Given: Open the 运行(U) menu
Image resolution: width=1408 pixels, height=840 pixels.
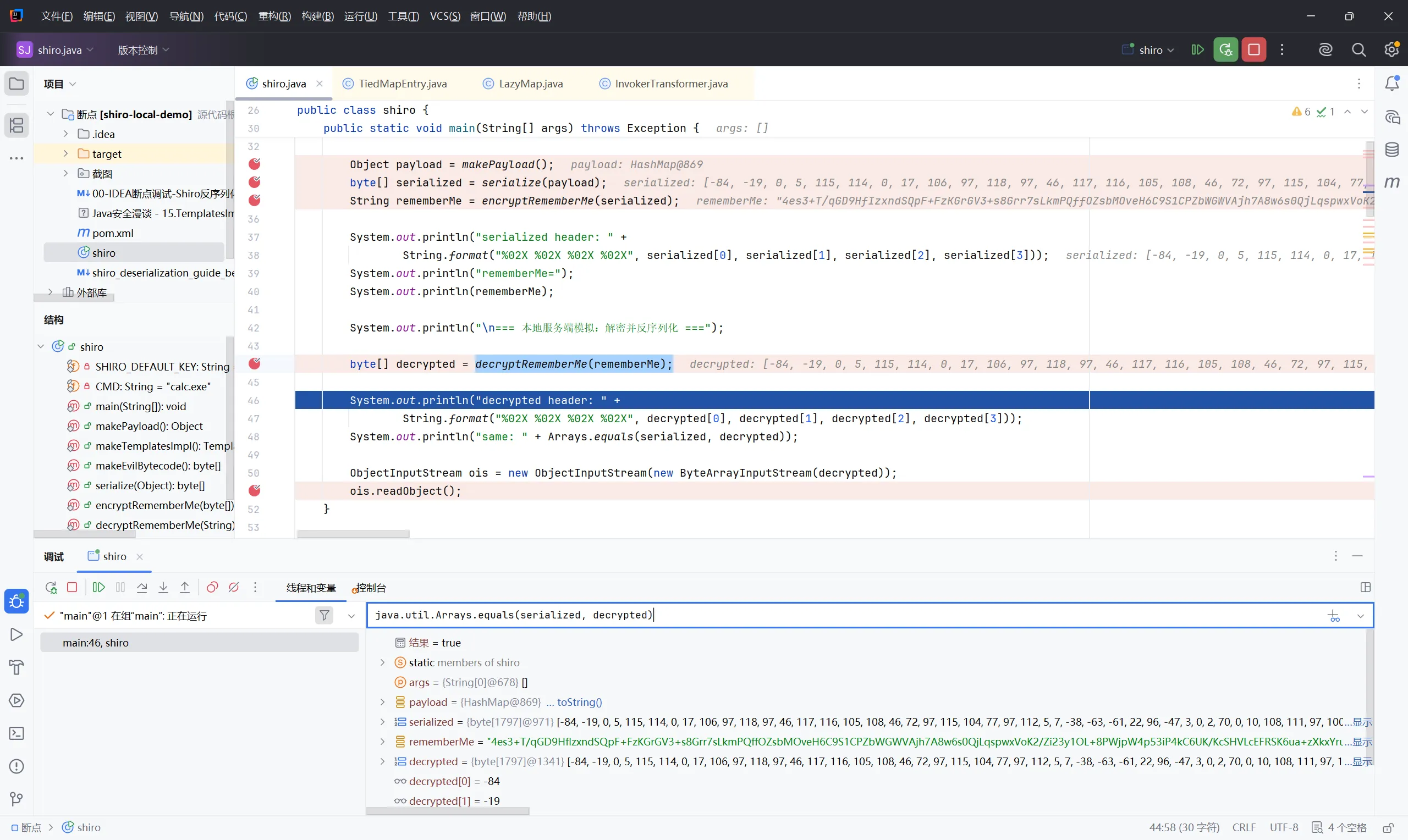Looking at the screenshot, I should (x=361, y=16).
